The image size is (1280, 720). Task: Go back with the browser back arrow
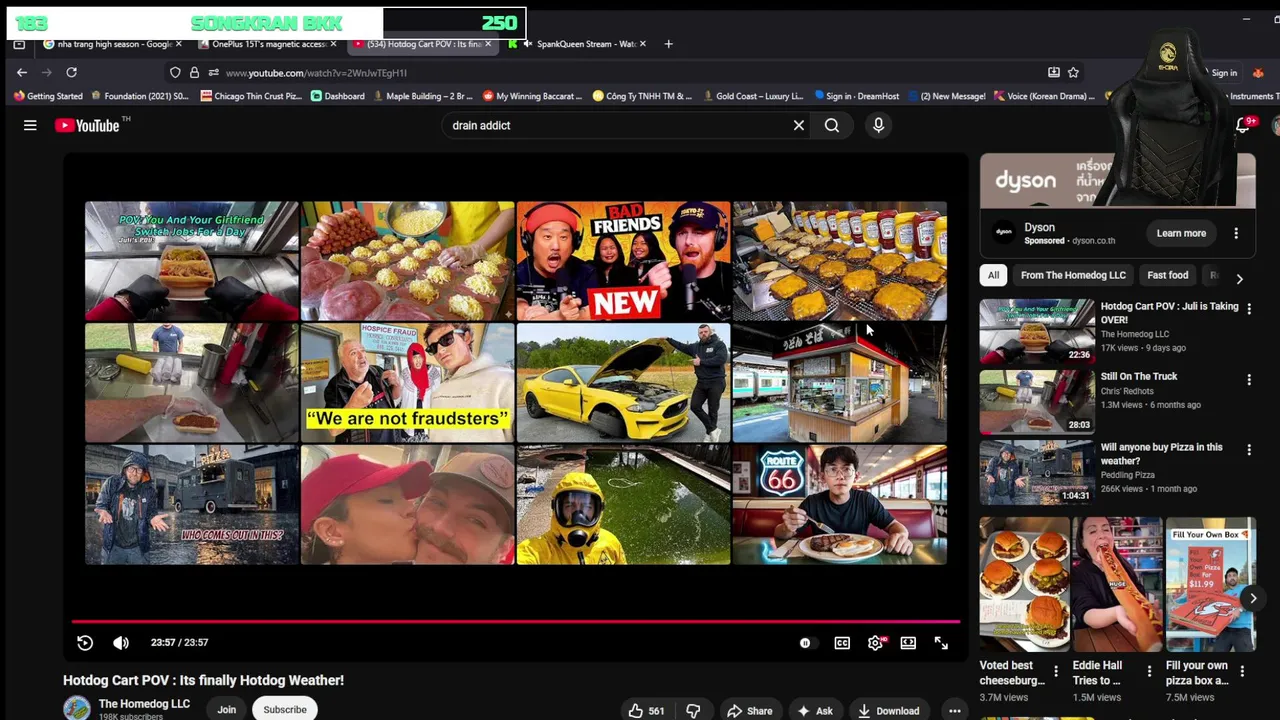pos(22,72)
